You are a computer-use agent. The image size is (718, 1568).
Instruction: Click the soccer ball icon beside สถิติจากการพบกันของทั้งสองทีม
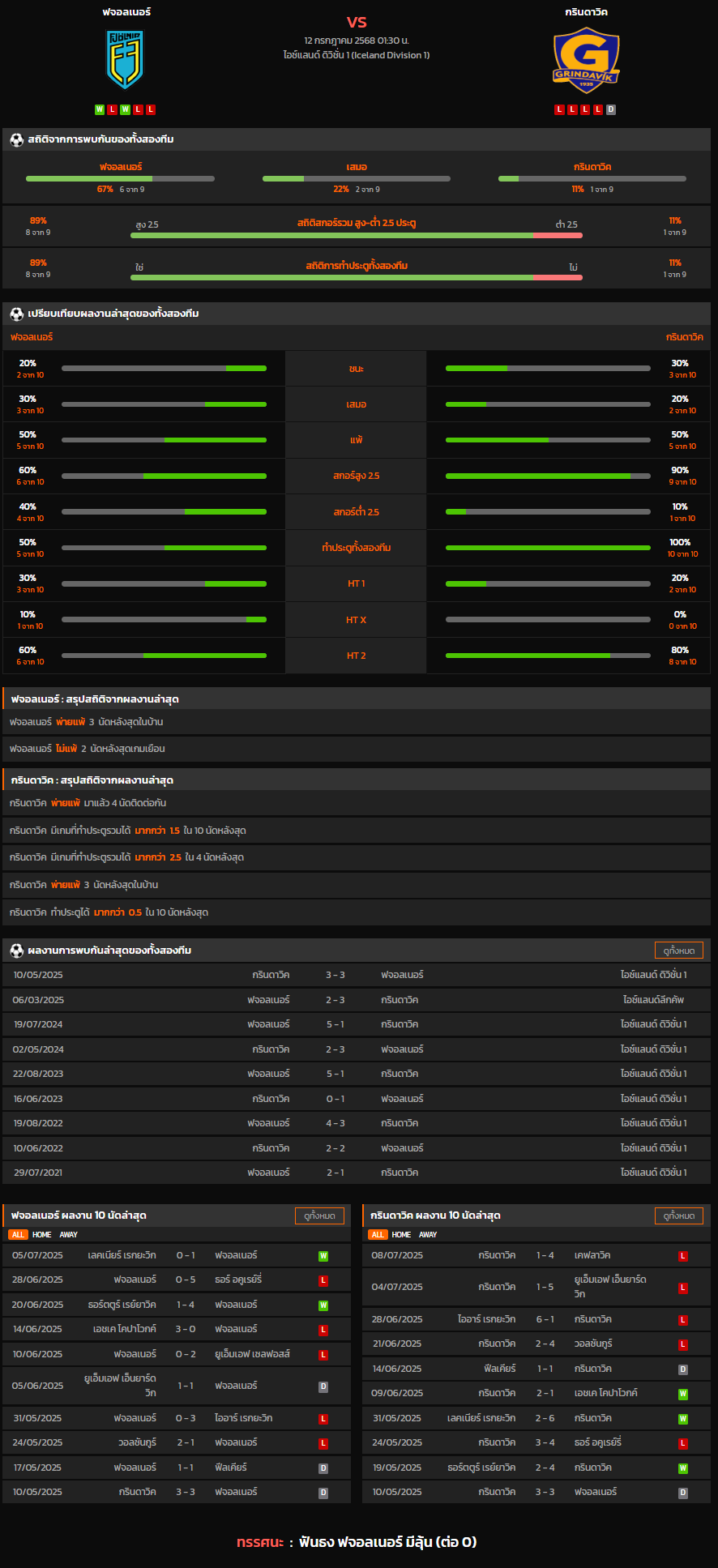[16, 139]
